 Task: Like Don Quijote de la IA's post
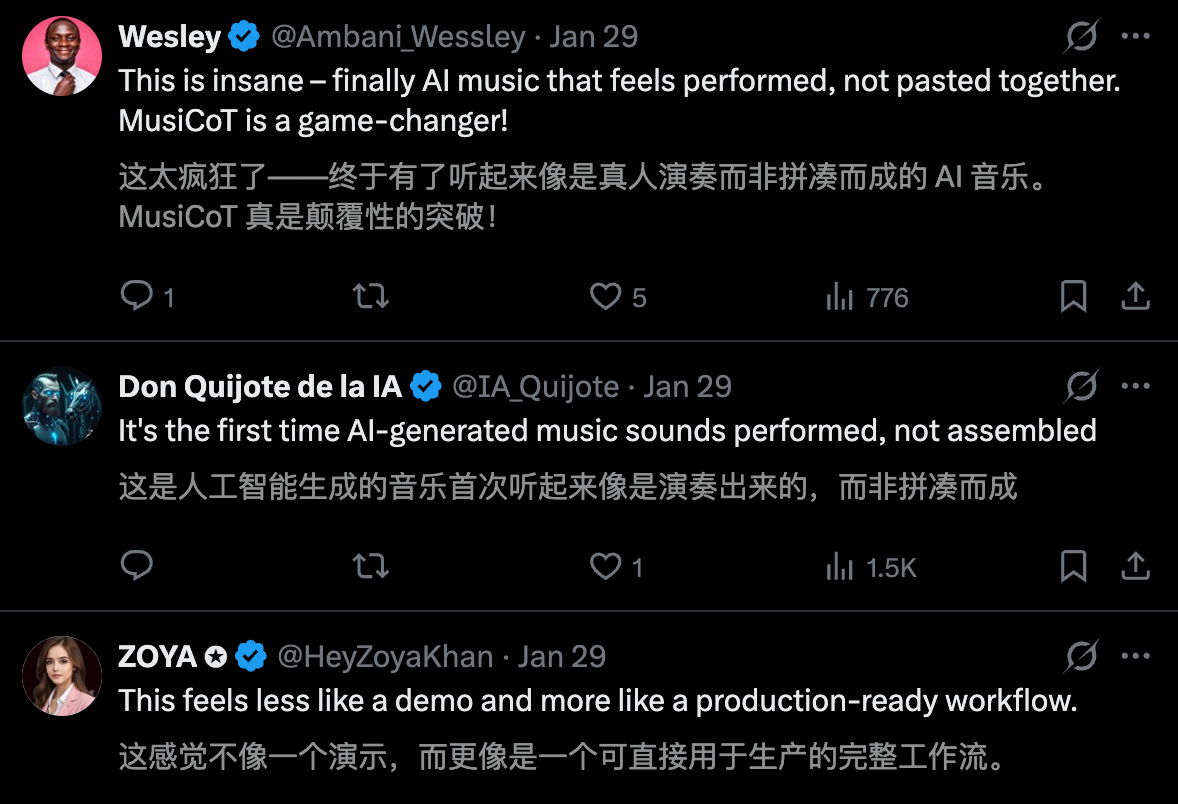605,567
